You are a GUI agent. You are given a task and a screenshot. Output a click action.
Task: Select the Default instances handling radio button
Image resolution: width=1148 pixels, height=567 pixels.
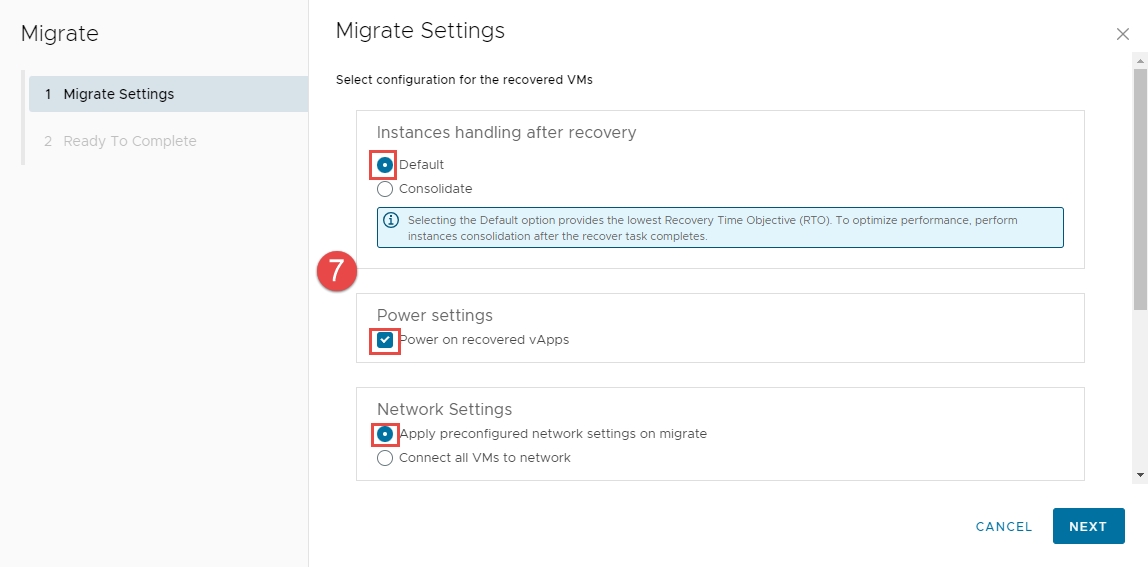click(x=385, y=165)
